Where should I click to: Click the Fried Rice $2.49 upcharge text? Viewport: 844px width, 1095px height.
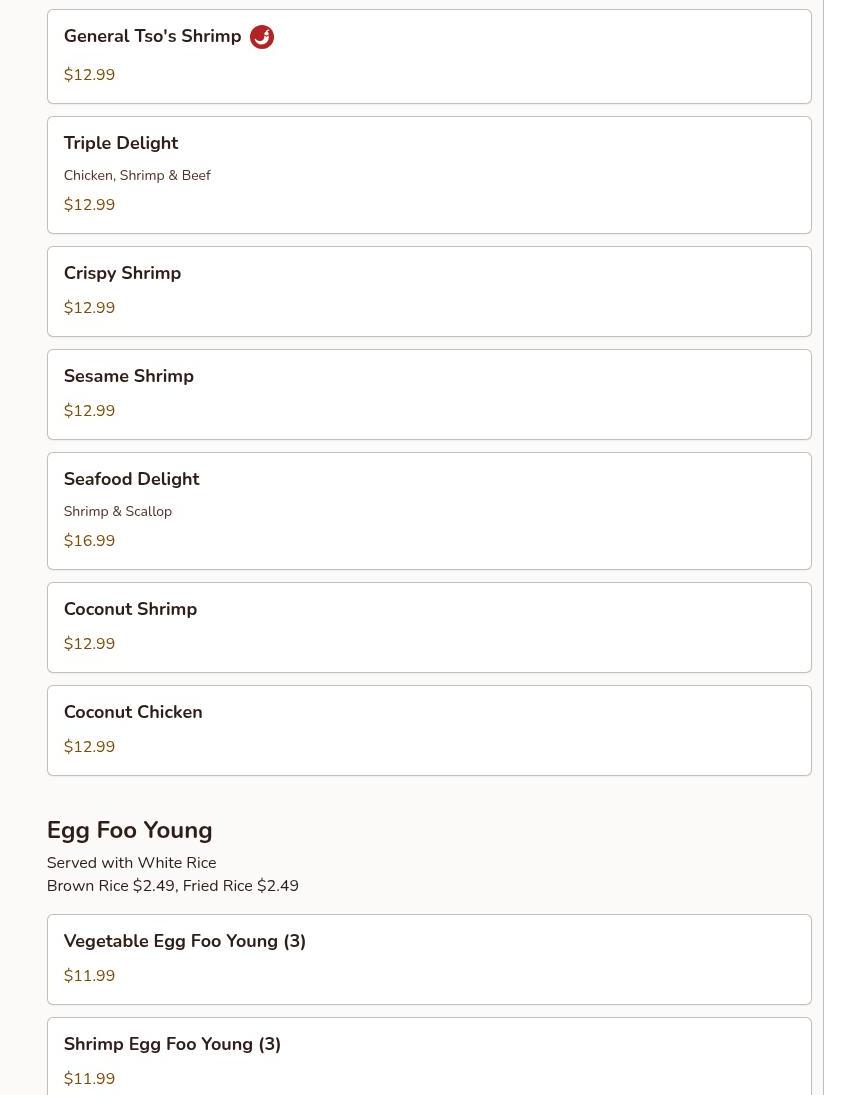(x=240, y=886)
